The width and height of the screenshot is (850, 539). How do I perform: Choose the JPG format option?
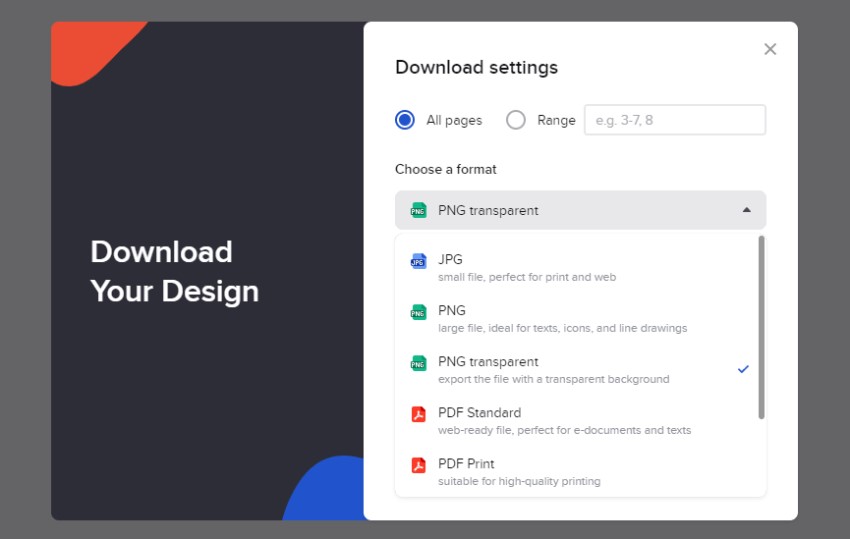(576, 268)
